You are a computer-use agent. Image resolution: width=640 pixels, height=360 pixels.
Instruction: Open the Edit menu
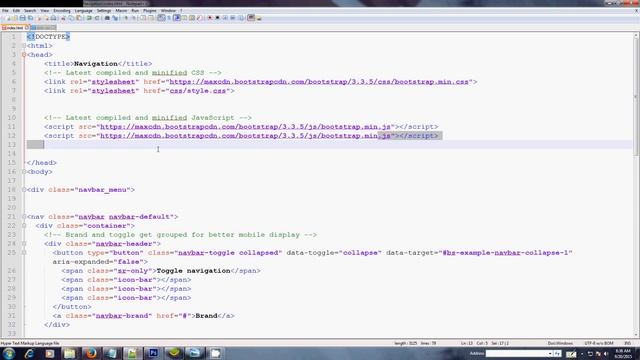(16, 11)
